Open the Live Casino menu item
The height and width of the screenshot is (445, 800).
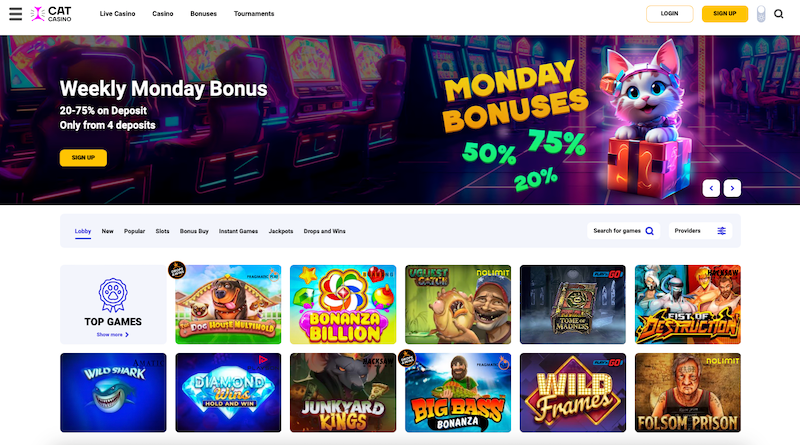coord(117,14)
